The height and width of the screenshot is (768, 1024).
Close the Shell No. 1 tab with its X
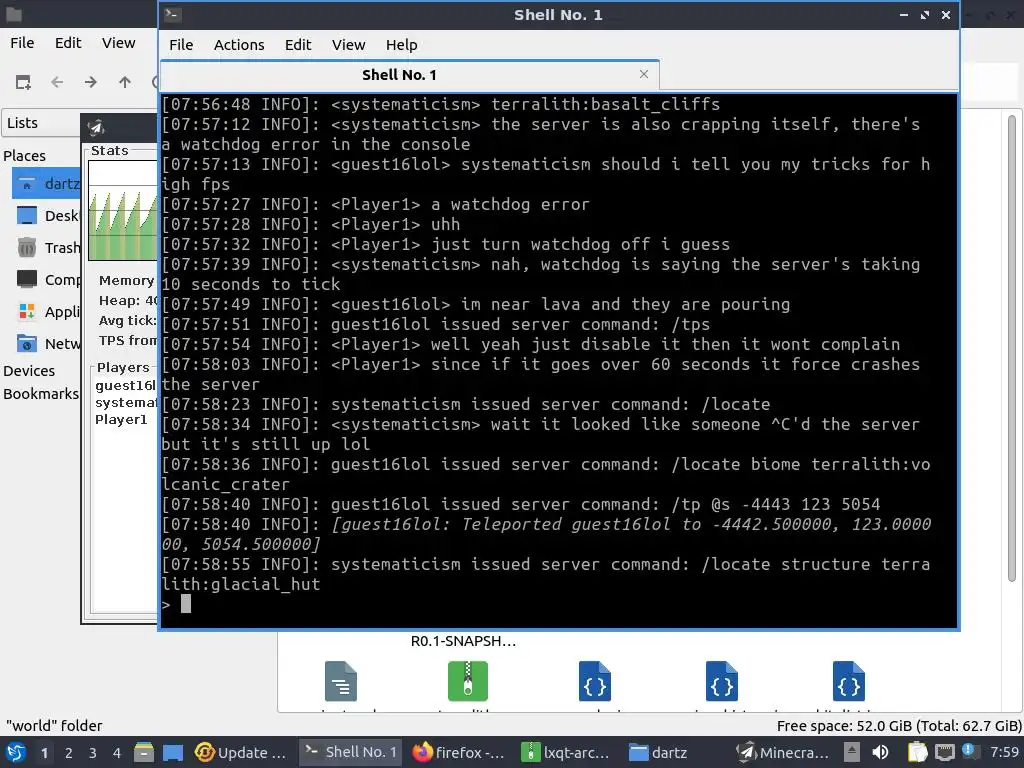point(644,74)
